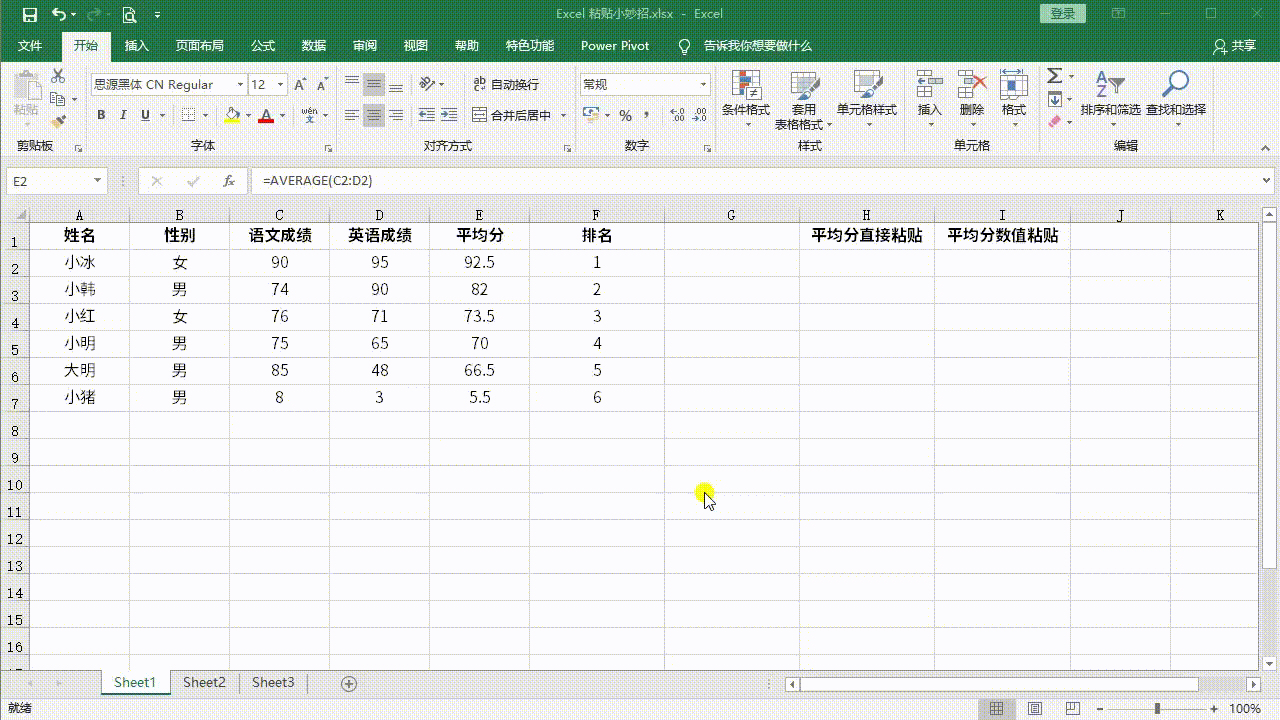Viewport: 1280px width, 720px height.
Task: Increase font size with the larger A icon
Action: pos(300,85)
